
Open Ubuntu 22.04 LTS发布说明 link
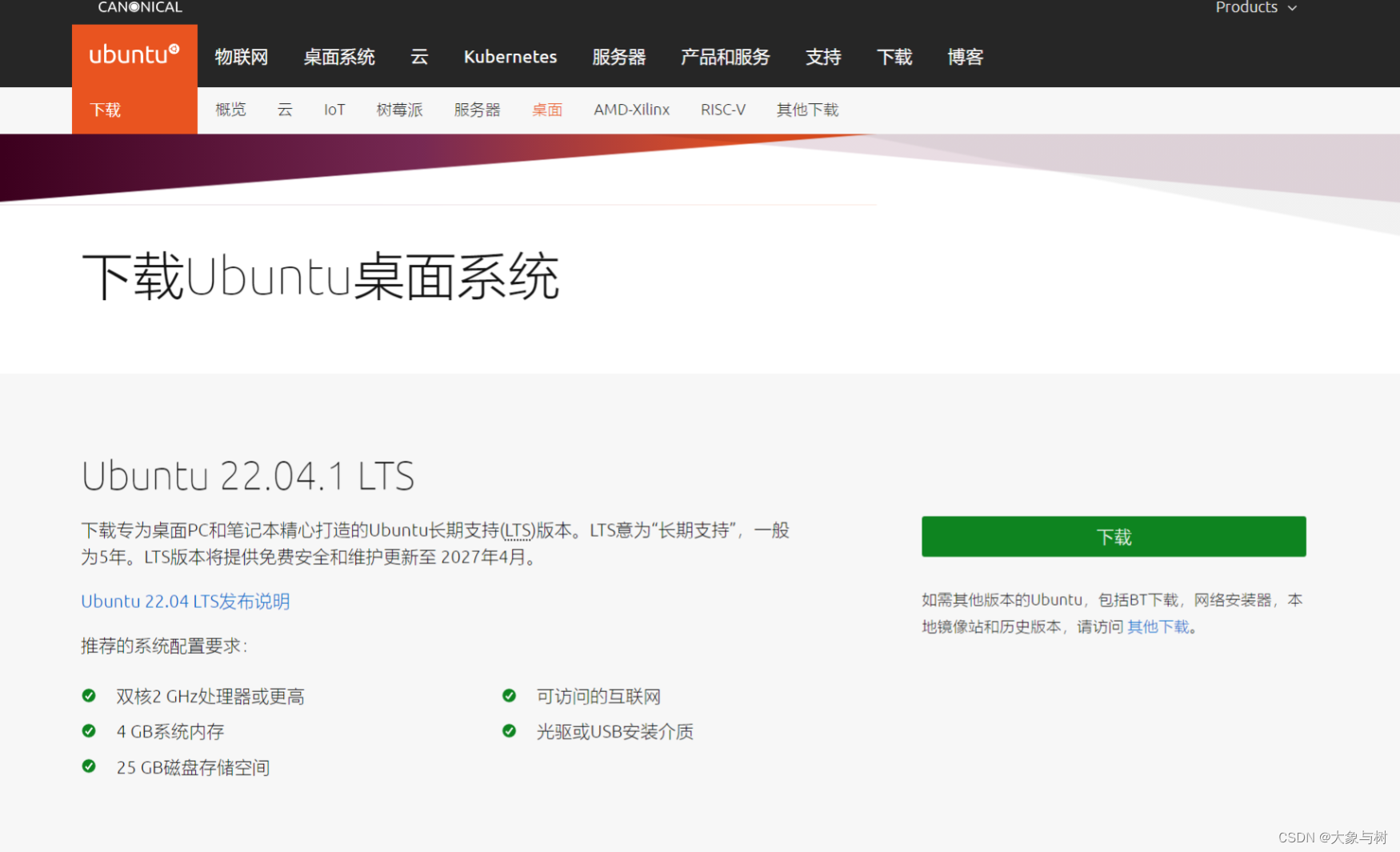[x=186, y=601]
